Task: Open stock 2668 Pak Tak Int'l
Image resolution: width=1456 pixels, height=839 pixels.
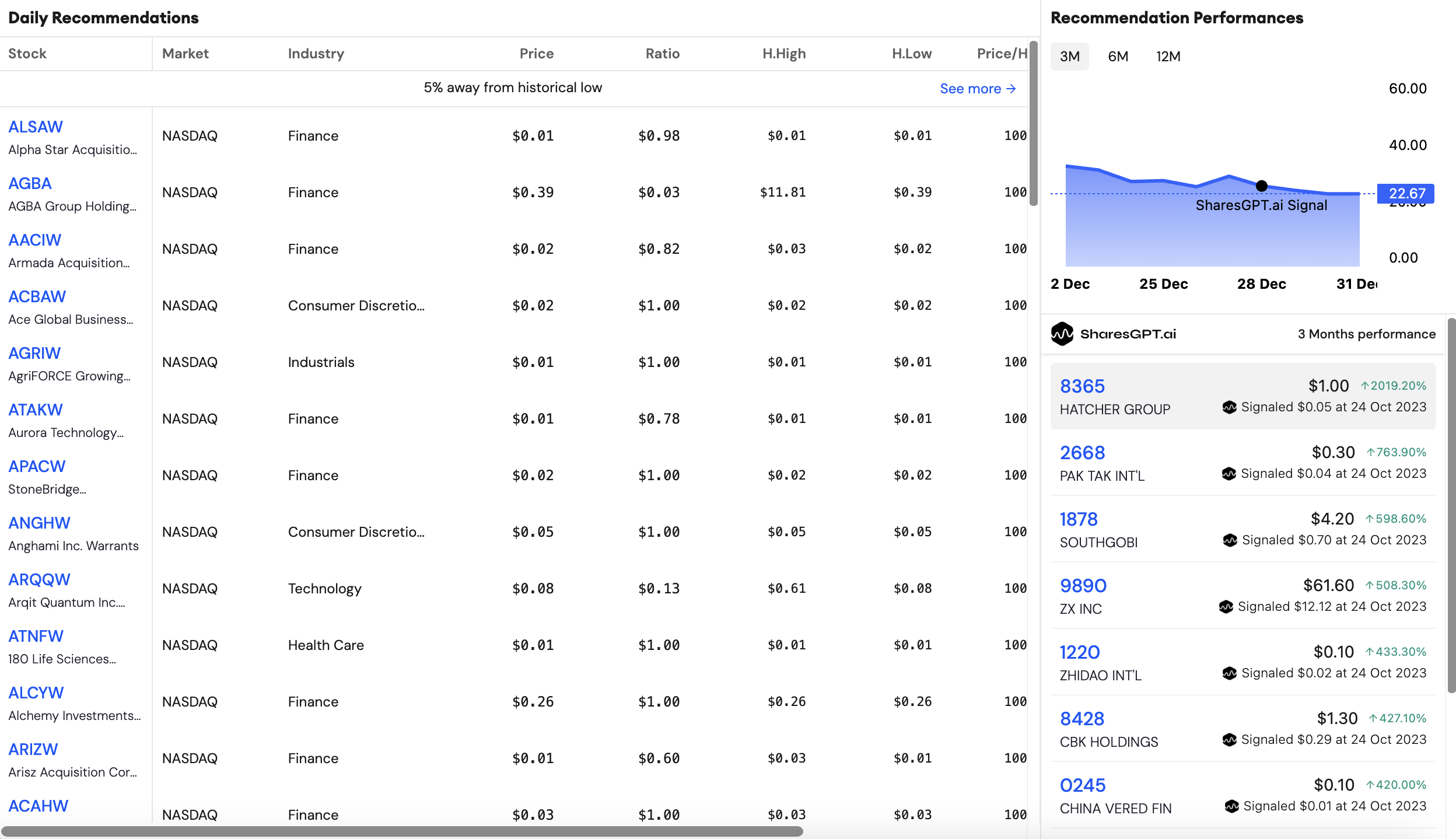Action: [1082, 453]
